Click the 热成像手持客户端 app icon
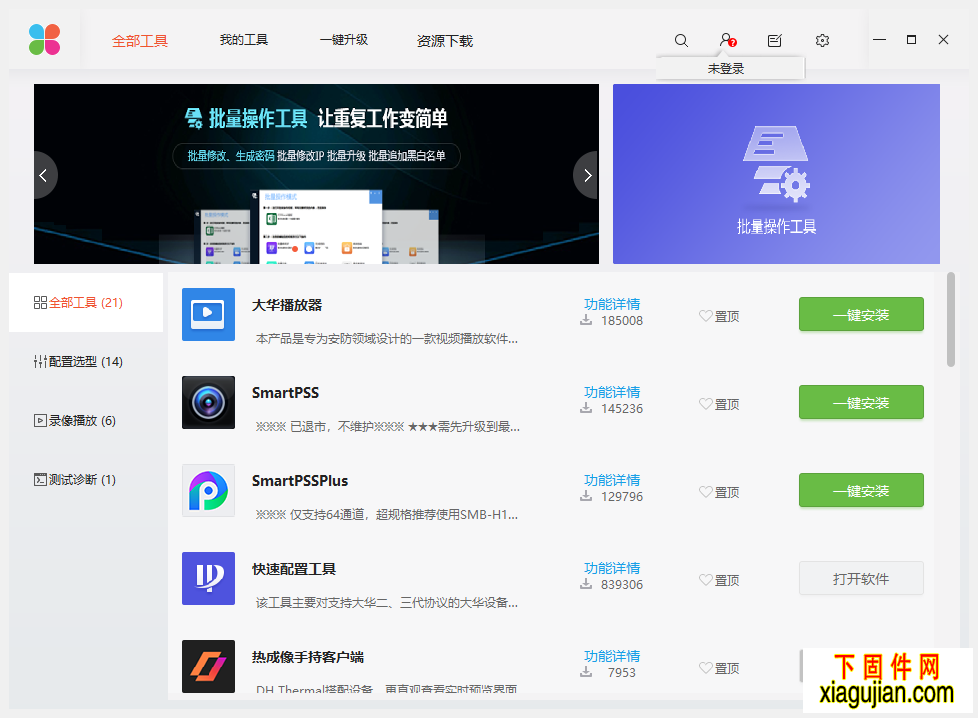Viewport: 978px width, 718px height. tap(208, 666)
